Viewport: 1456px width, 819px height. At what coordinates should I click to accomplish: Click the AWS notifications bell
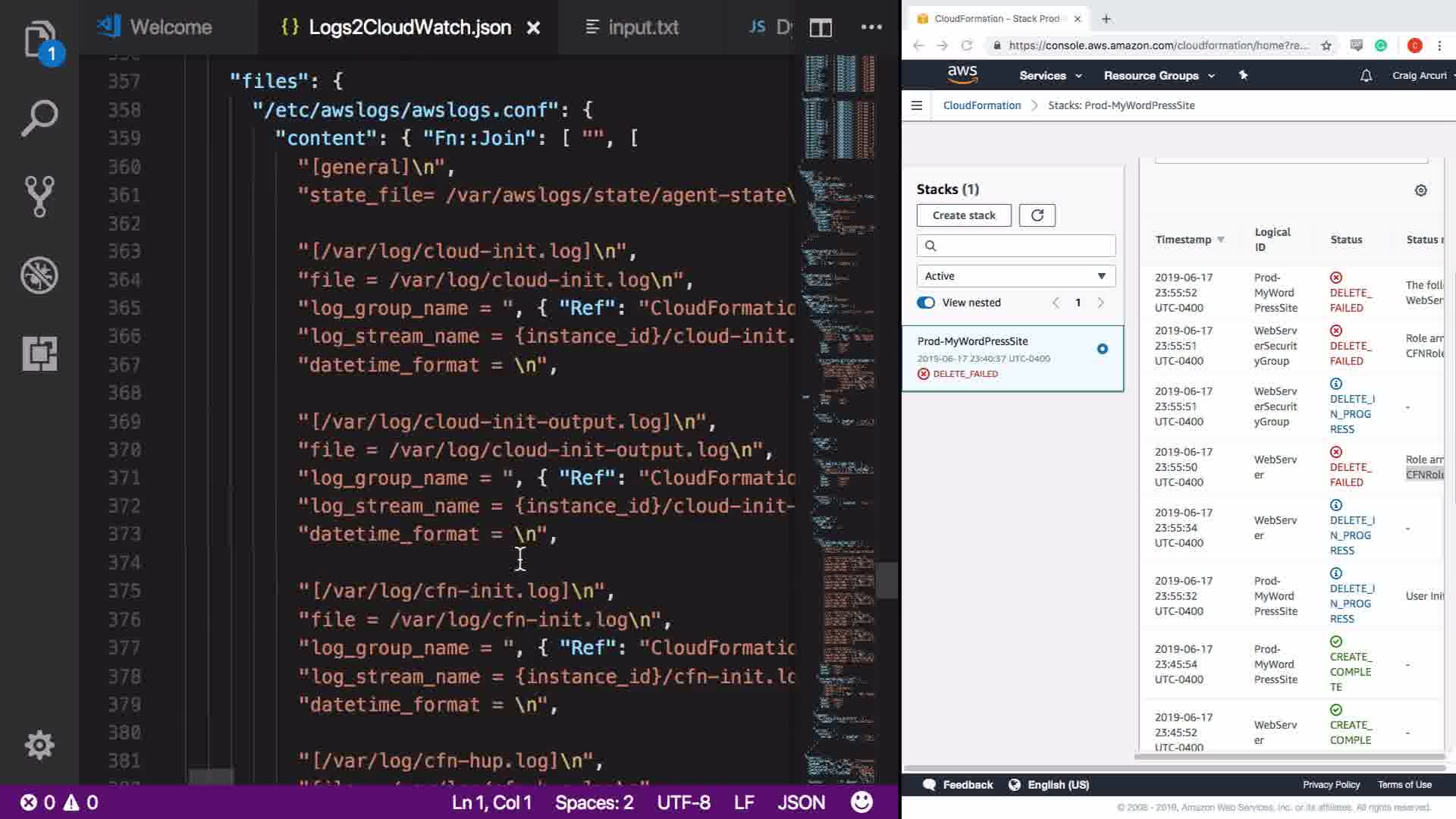coord(1366,76)
